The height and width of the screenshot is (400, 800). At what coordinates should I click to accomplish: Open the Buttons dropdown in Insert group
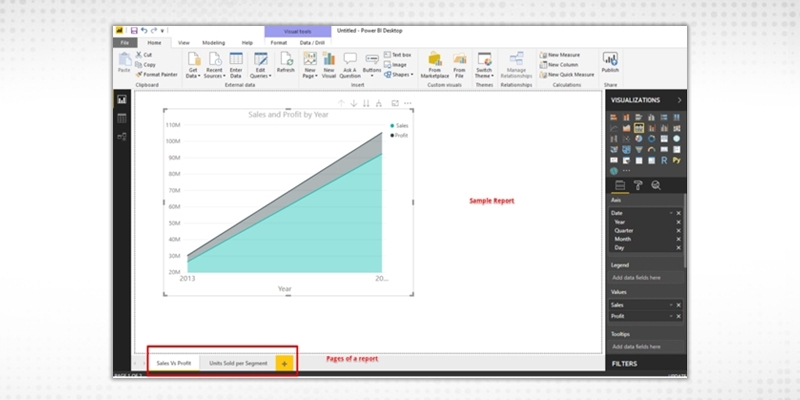click(x=372, y=65)
